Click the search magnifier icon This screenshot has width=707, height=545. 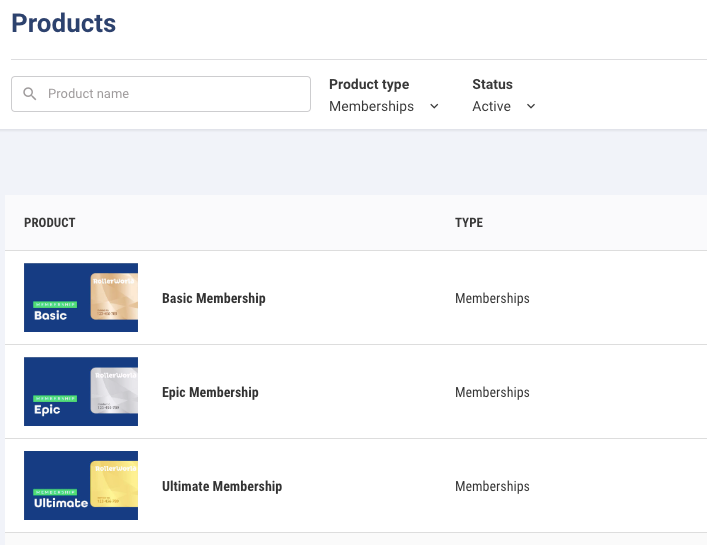[x=29, y=94]
